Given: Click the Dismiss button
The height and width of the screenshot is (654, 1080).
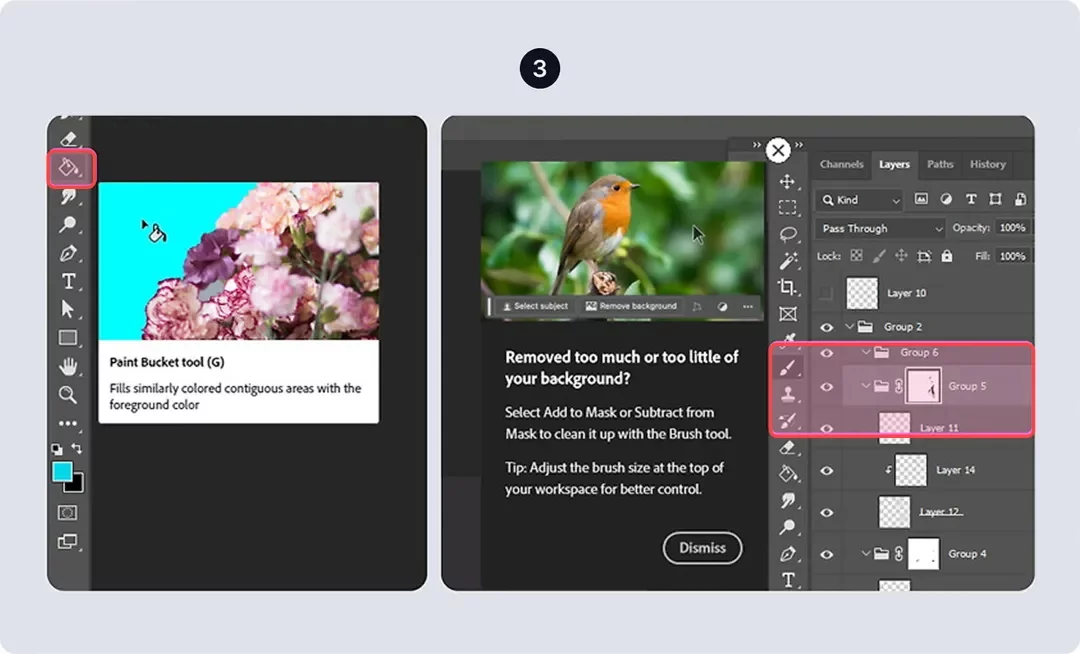Looking at the screenshot, I should pyautogui.click(x=702, y=548).
